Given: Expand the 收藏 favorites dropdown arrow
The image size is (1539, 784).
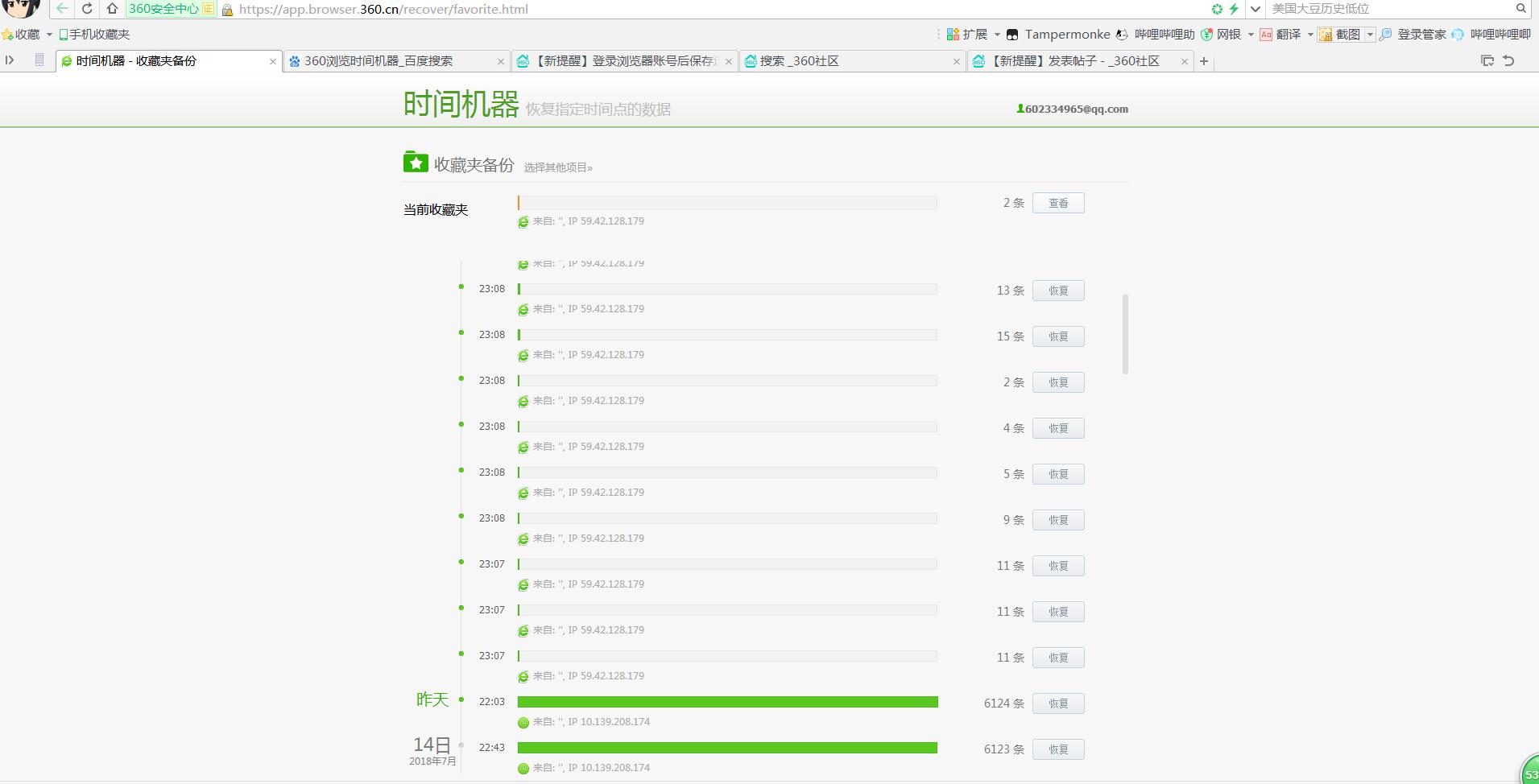Looking at the screenshot, I should (x=49, y=35).
